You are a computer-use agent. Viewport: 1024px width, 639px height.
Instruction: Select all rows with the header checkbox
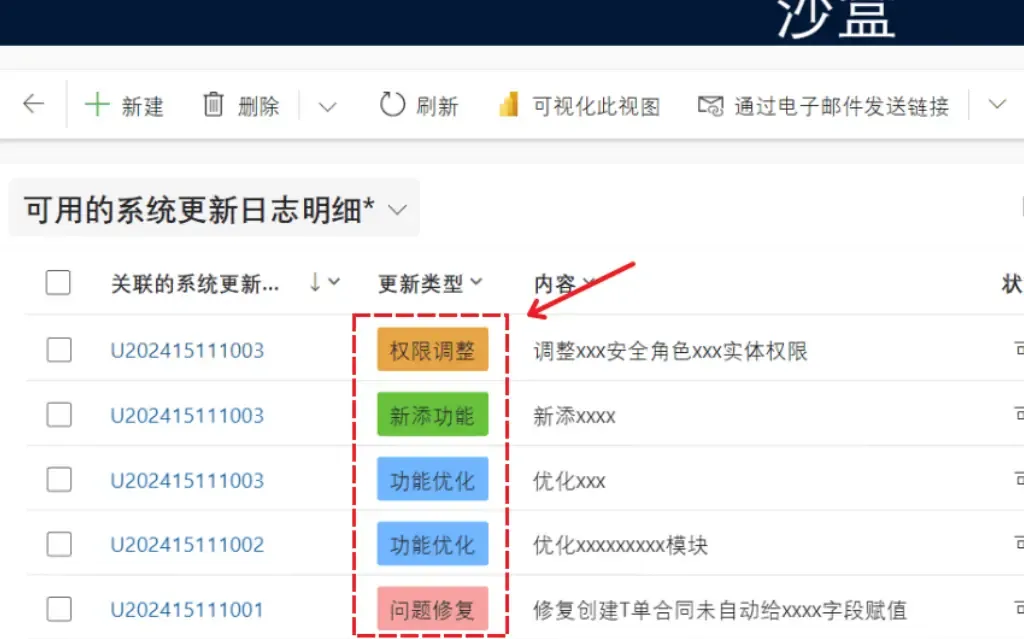click(x=57, y=283)
